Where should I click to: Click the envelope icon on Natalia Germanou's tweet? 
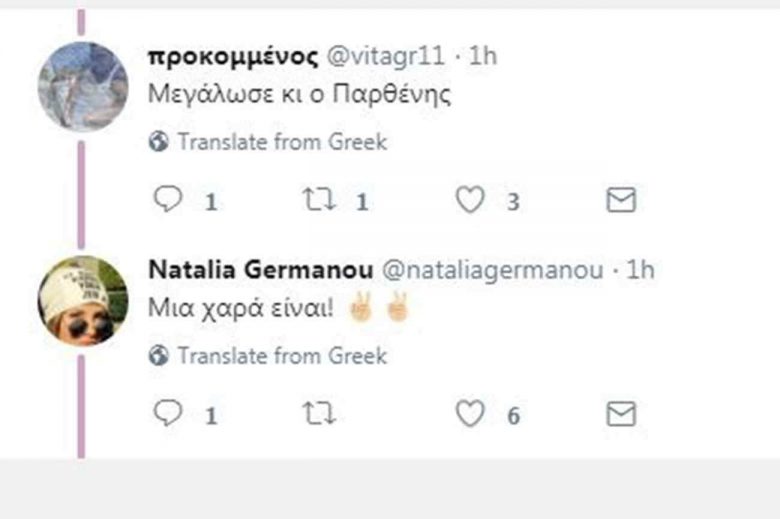tap(621, 414)
